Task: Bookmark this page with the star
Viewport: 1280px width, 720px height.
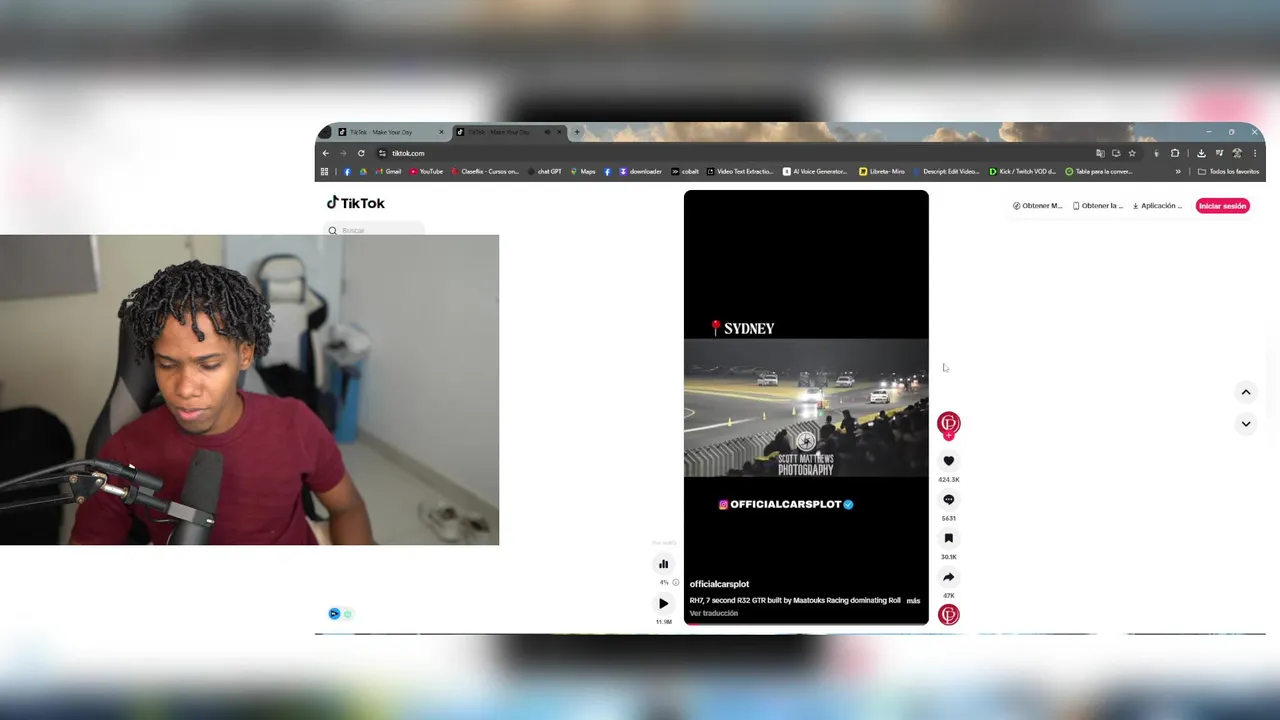Action: point(1132,153)
